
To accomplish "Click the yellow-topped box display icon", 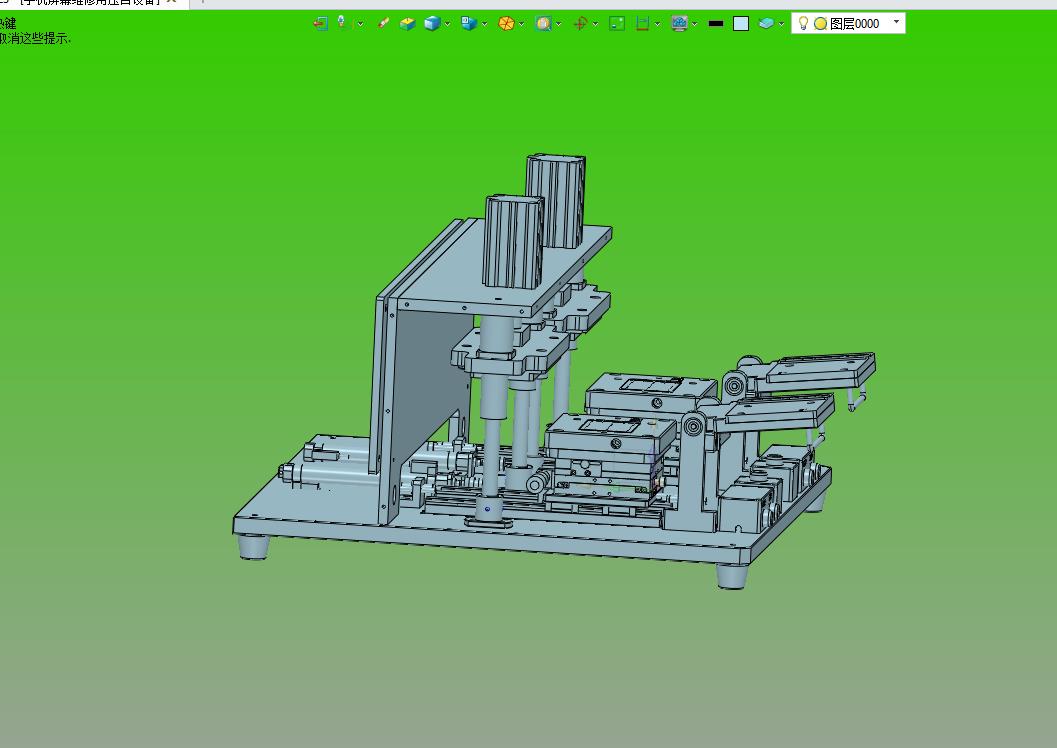I will click(407, 24).
